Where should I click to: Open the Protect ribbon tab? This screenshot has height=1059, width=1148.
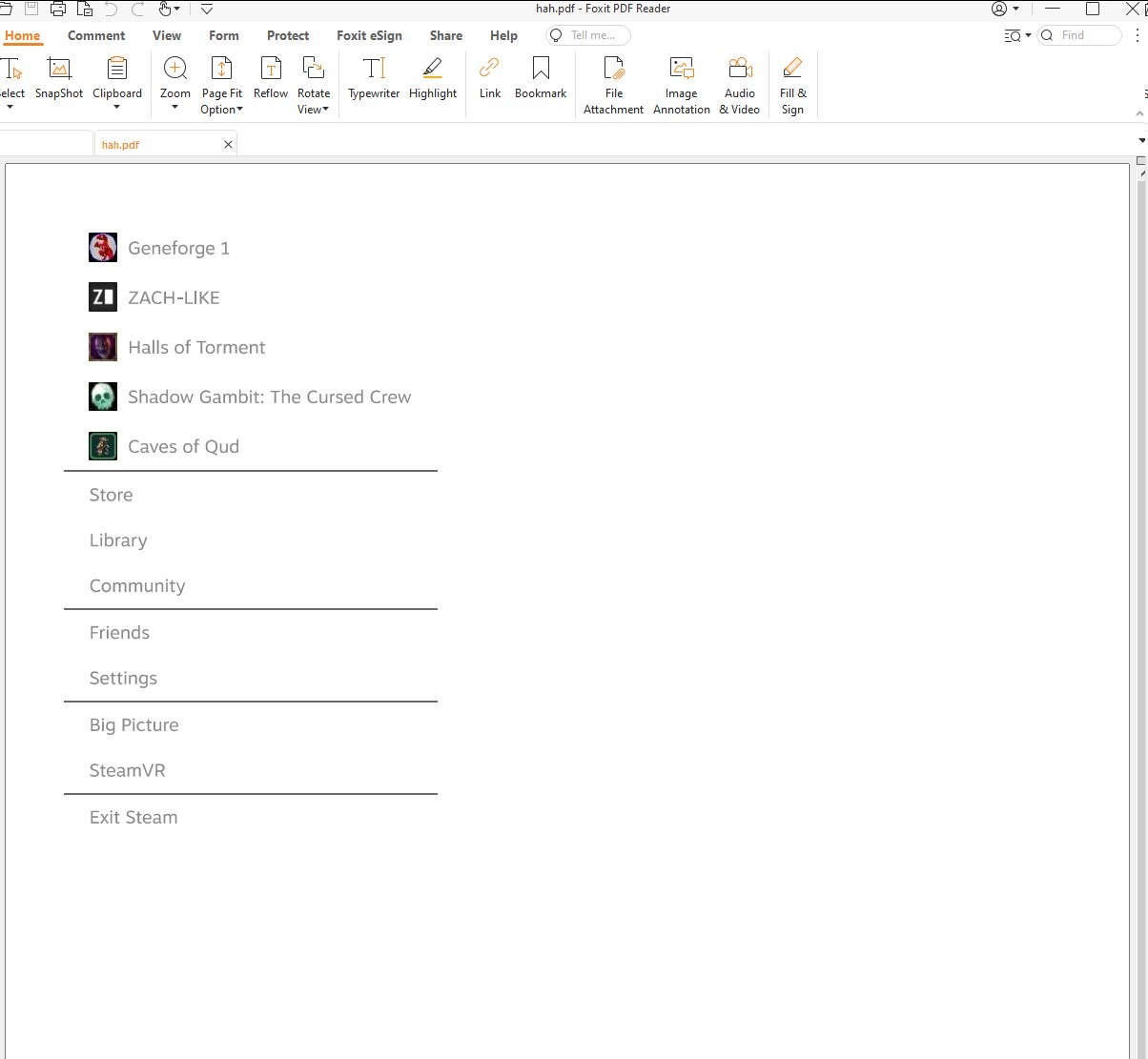pos(288,35)
